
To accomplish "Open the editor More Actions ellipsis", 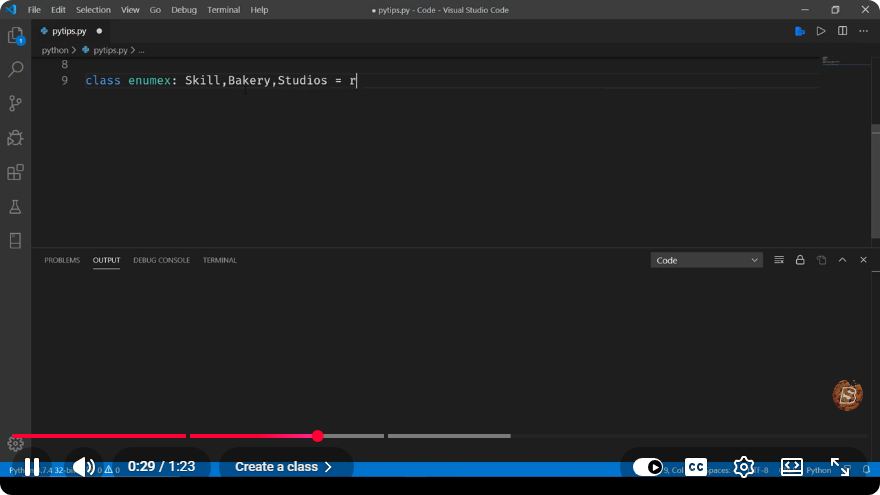I will (863, 31).
